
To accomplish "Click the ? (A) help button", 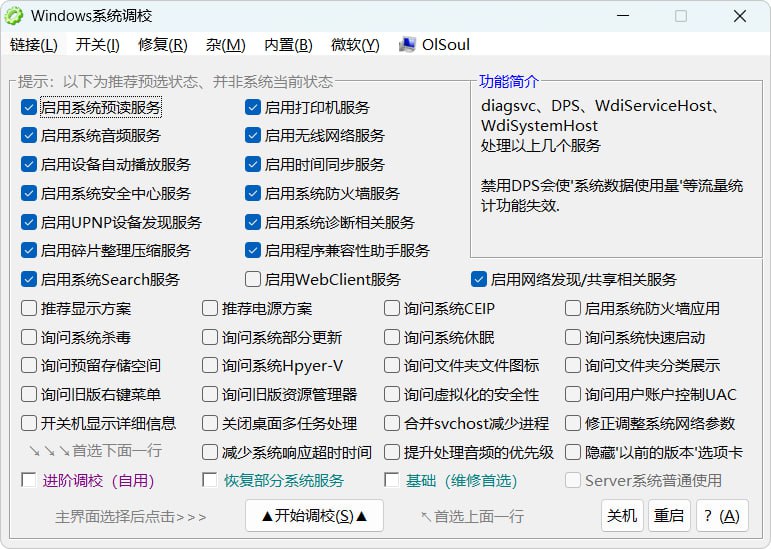I will pos(722,516).
